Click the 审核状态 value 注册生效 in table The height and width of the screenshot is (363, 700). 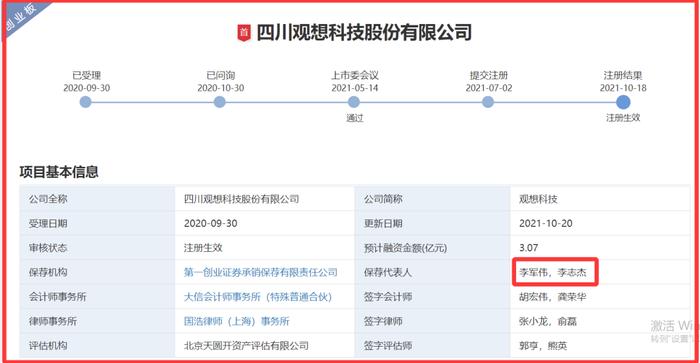203,248
